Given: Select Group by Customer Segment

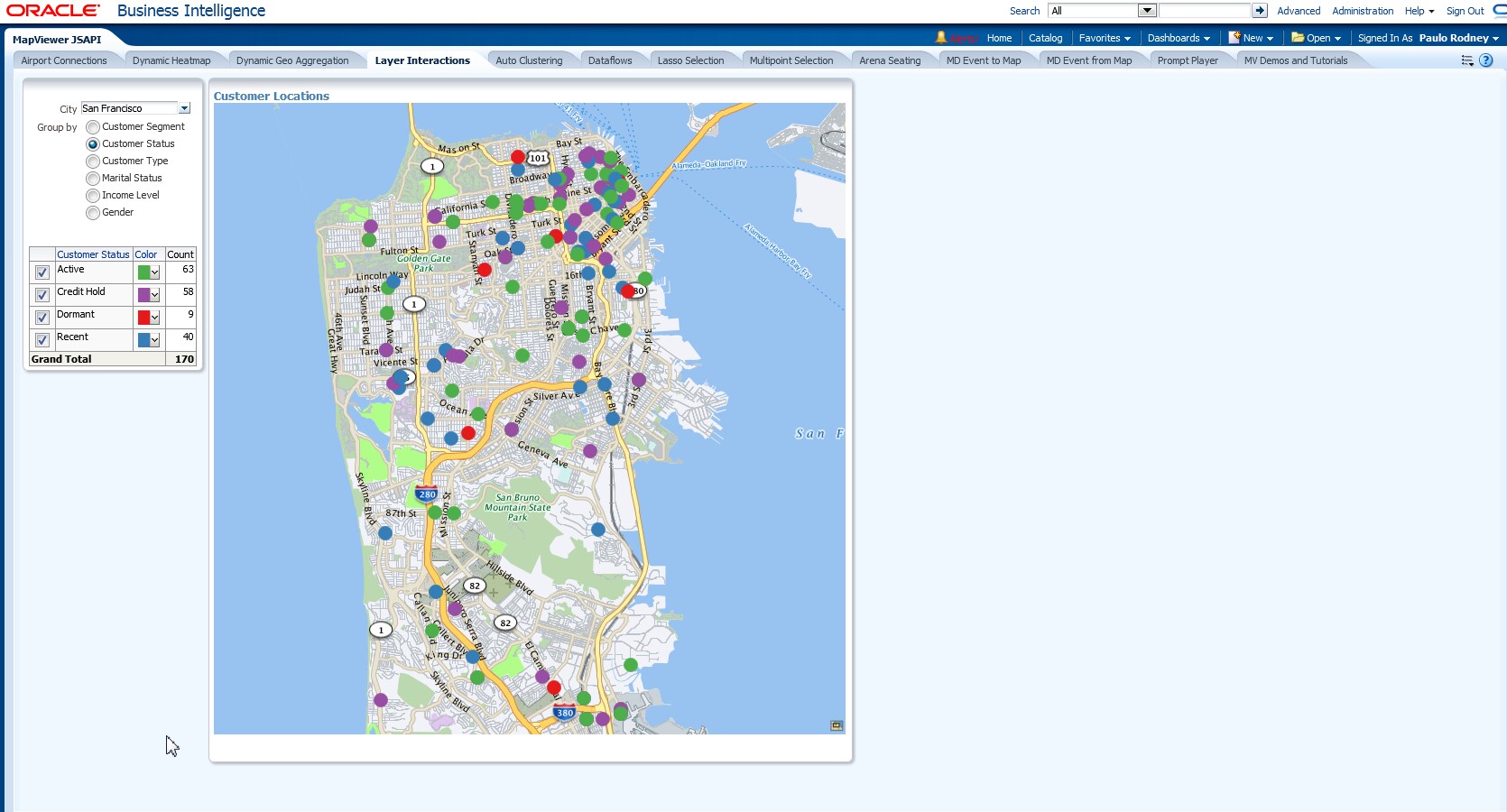Looking at the screenshot, I should click(x=93, y=127).
